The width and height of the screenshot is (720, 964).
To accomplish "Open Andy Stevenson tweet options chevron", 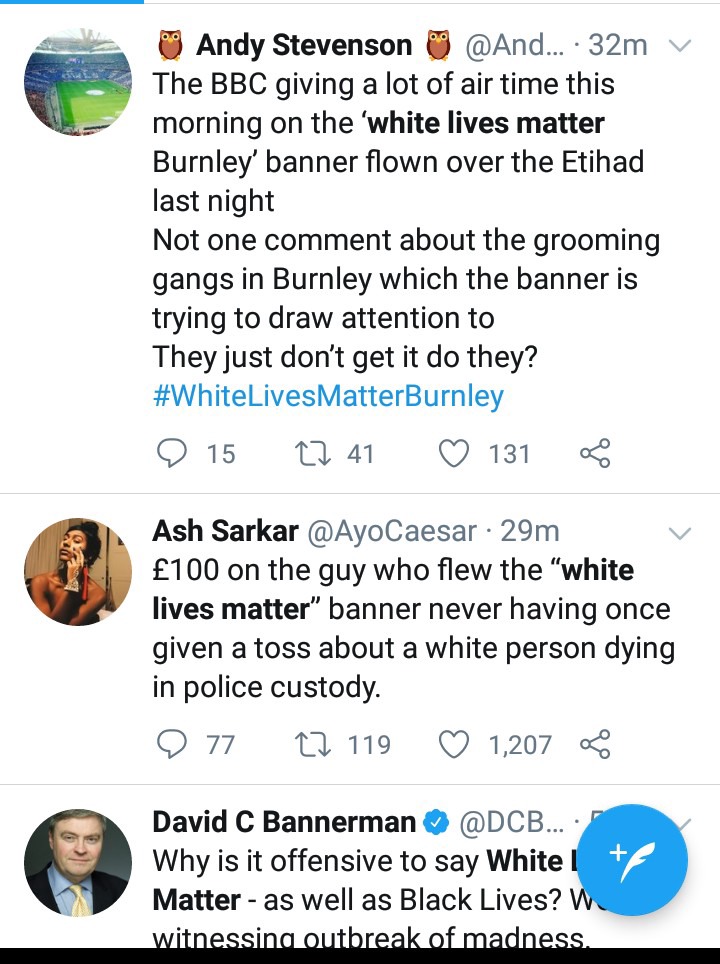I will [679, 46].
